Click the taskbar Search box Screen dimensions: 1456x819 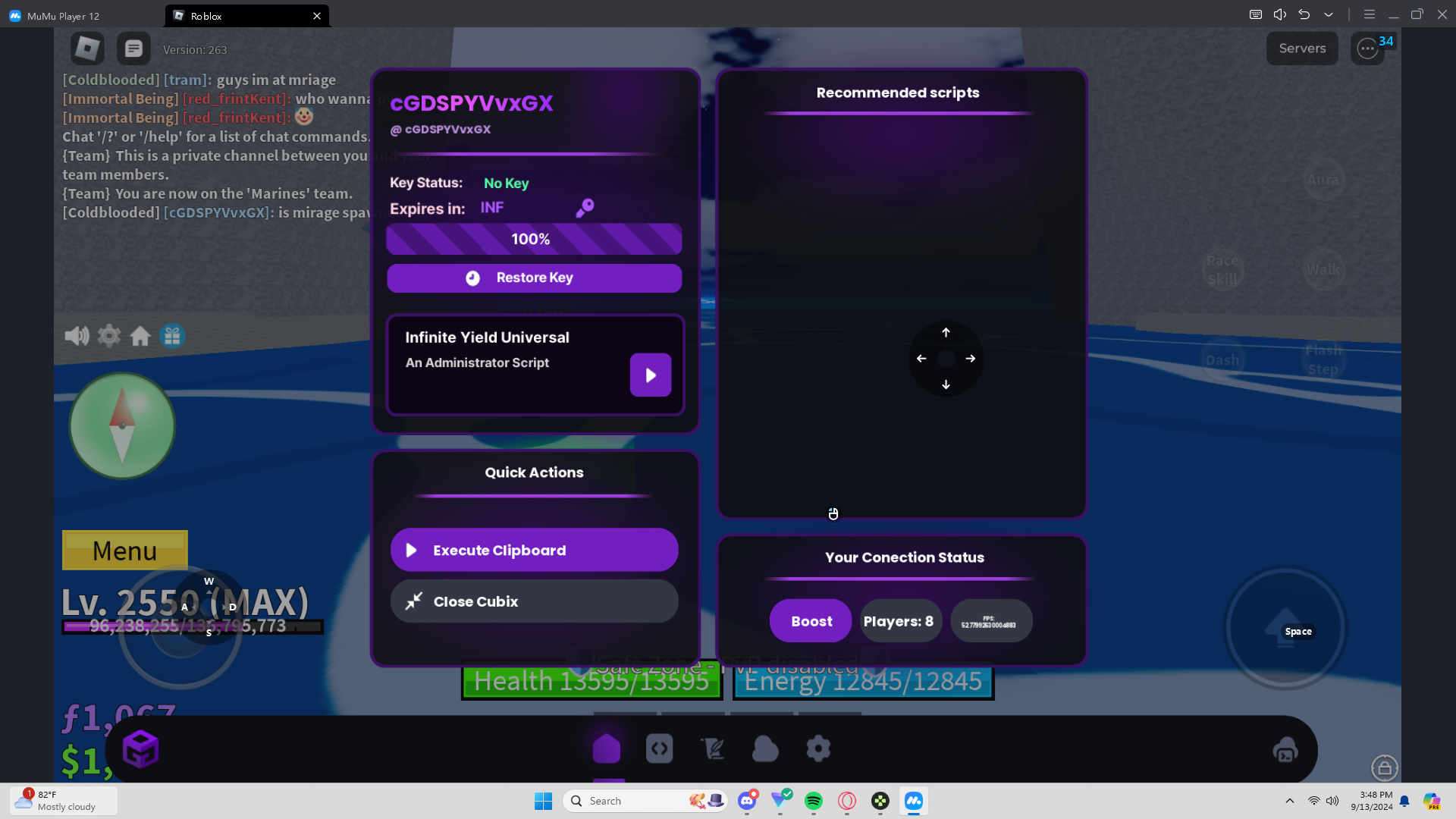(645, 801)
